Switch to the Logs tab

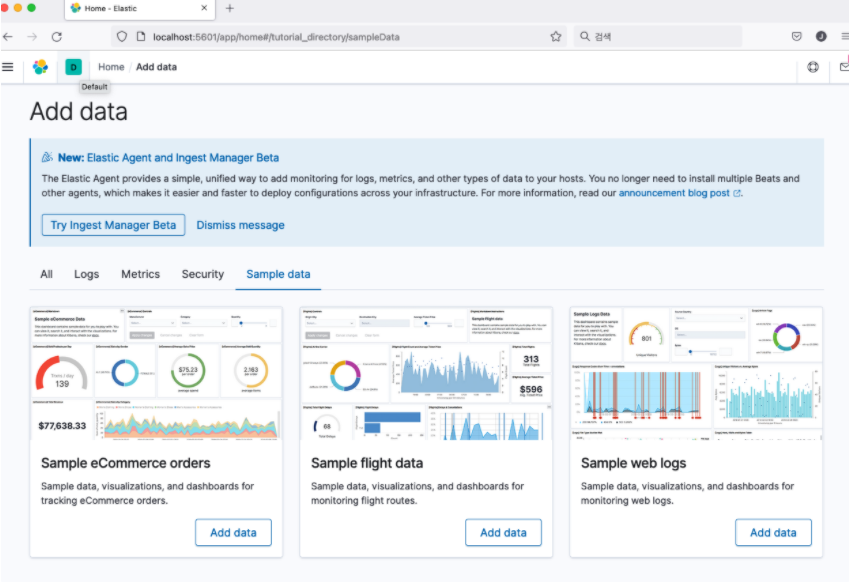tap(86, 274)
